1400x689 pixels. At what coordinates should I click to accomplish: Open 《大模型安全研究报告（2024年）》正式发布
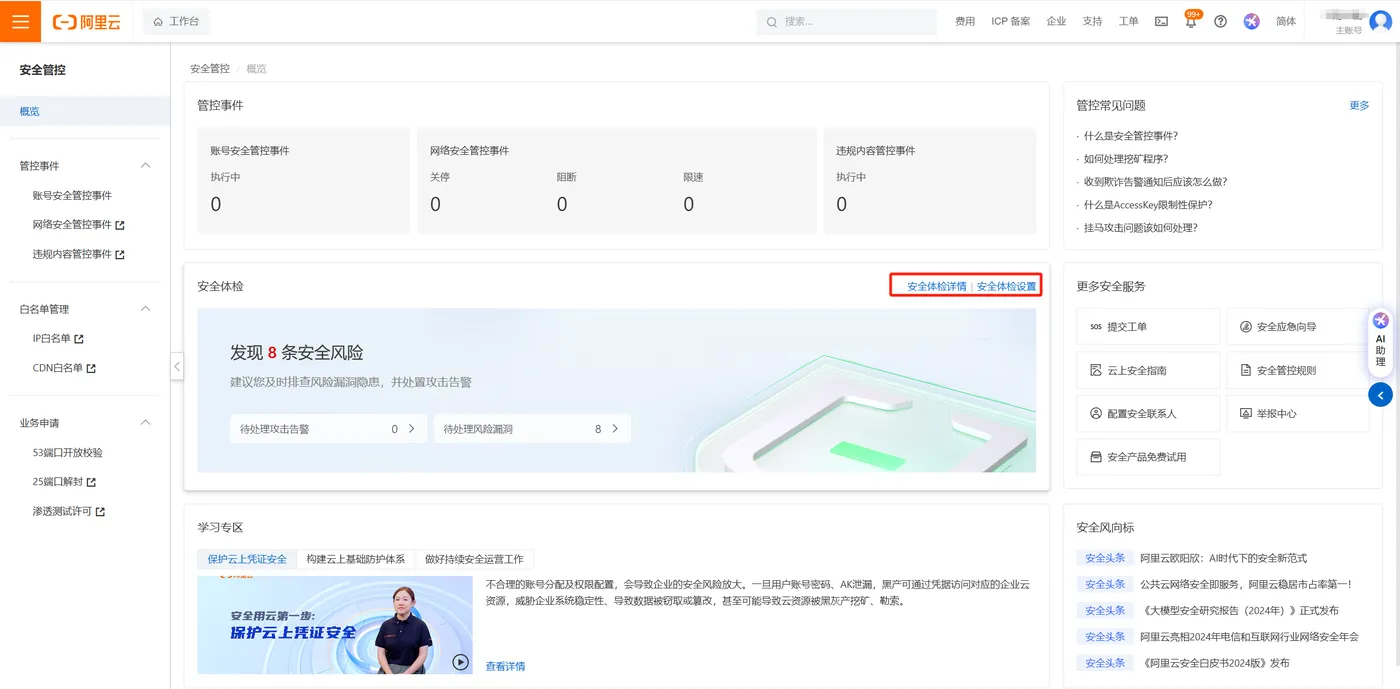click(1239, 610)
